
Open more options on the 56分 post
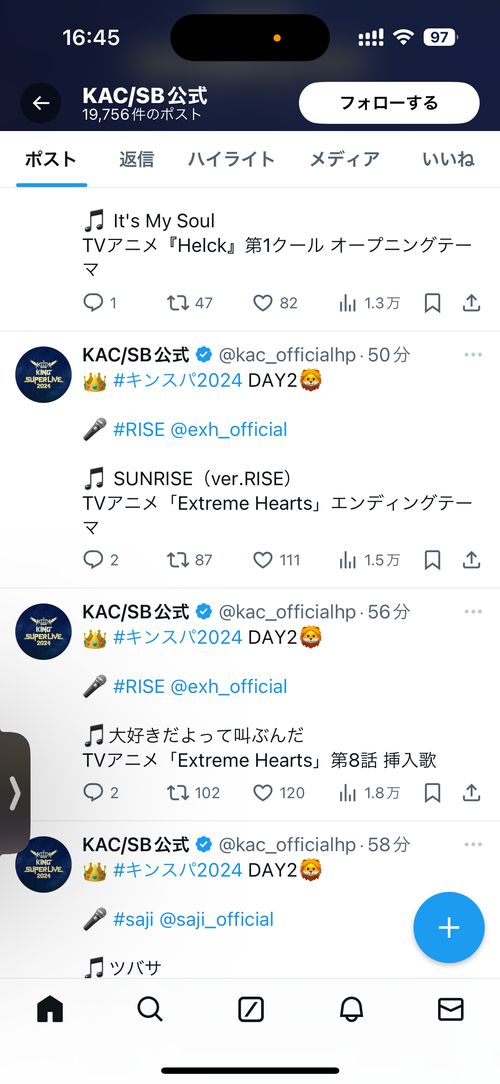click(473, 612)
